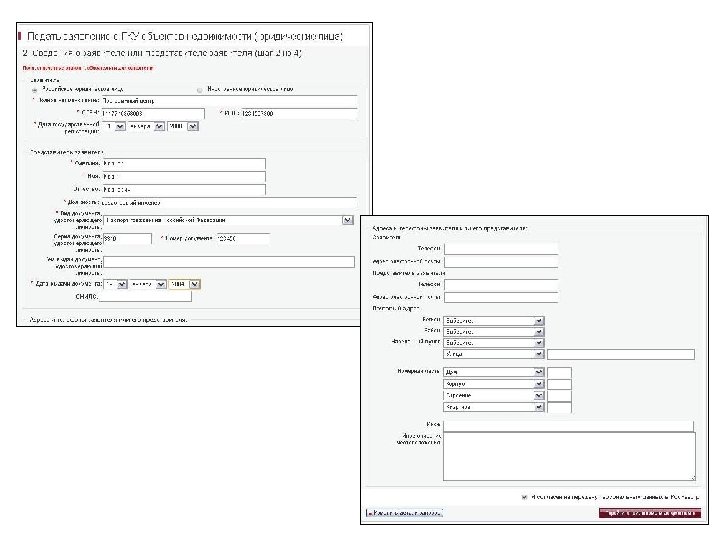Open the Регион dropdown in postal address

coord(494,321)
